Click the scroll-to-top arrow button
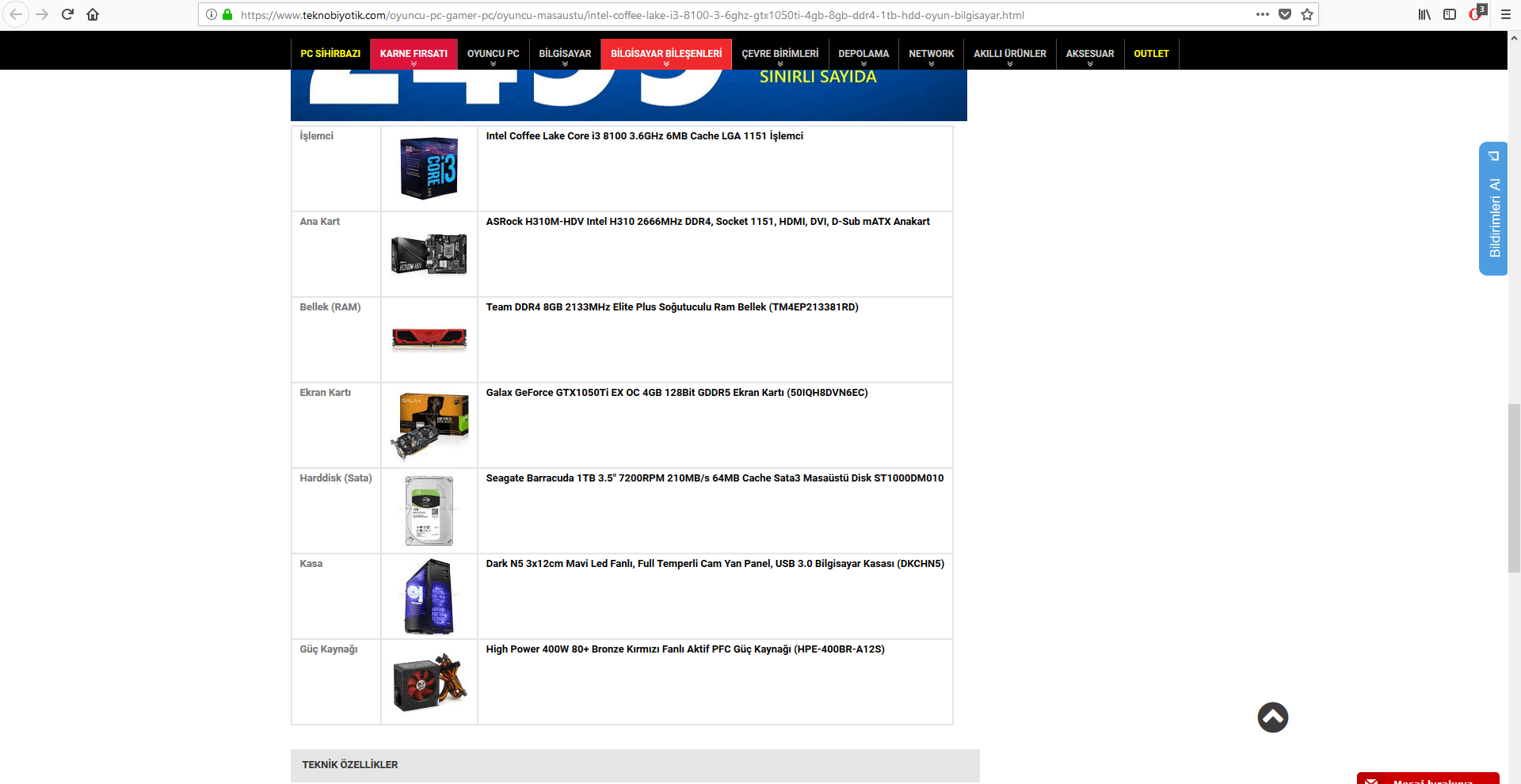The image size is (1521, 784). pyautogui.click(x=1273, y=717)
